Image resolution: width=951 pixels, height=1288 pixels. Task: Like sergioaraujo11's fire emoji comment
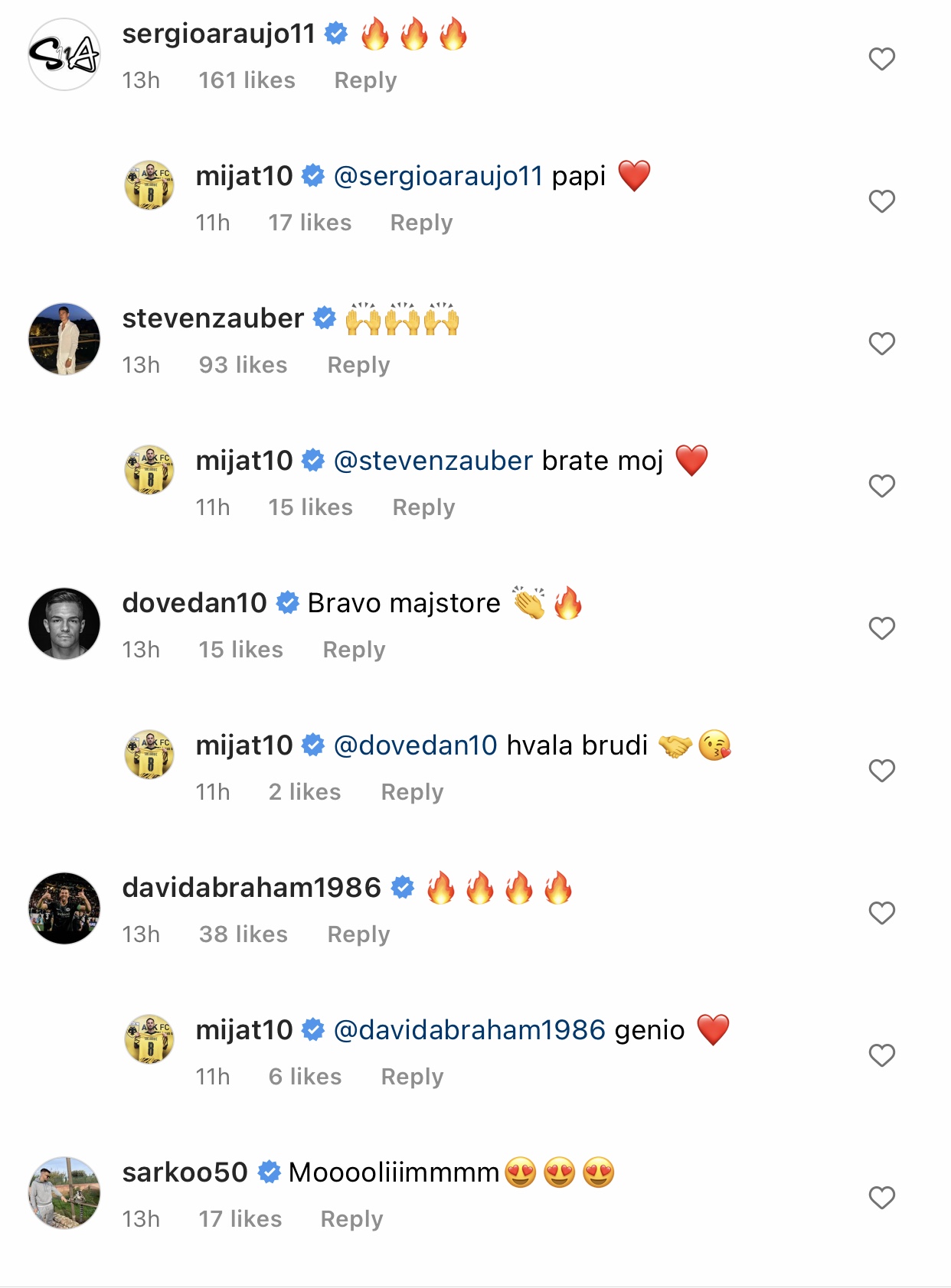click(881, 59)
